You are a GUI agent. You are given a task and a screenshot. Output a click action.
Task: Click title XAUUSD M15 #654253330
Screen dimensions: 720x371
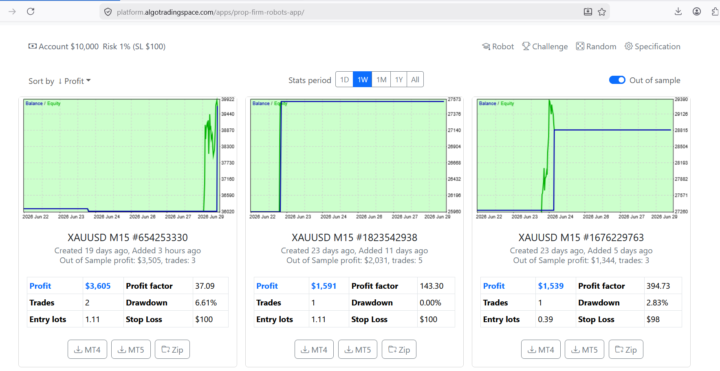point(128,237)
